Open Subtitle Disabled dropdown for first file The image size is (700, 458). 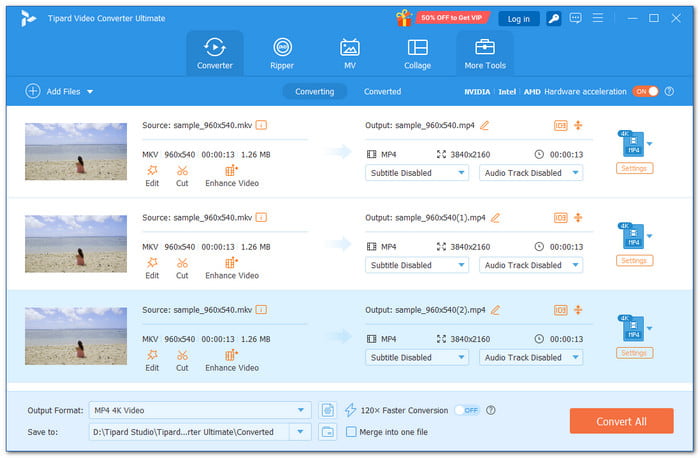(417, 173)
